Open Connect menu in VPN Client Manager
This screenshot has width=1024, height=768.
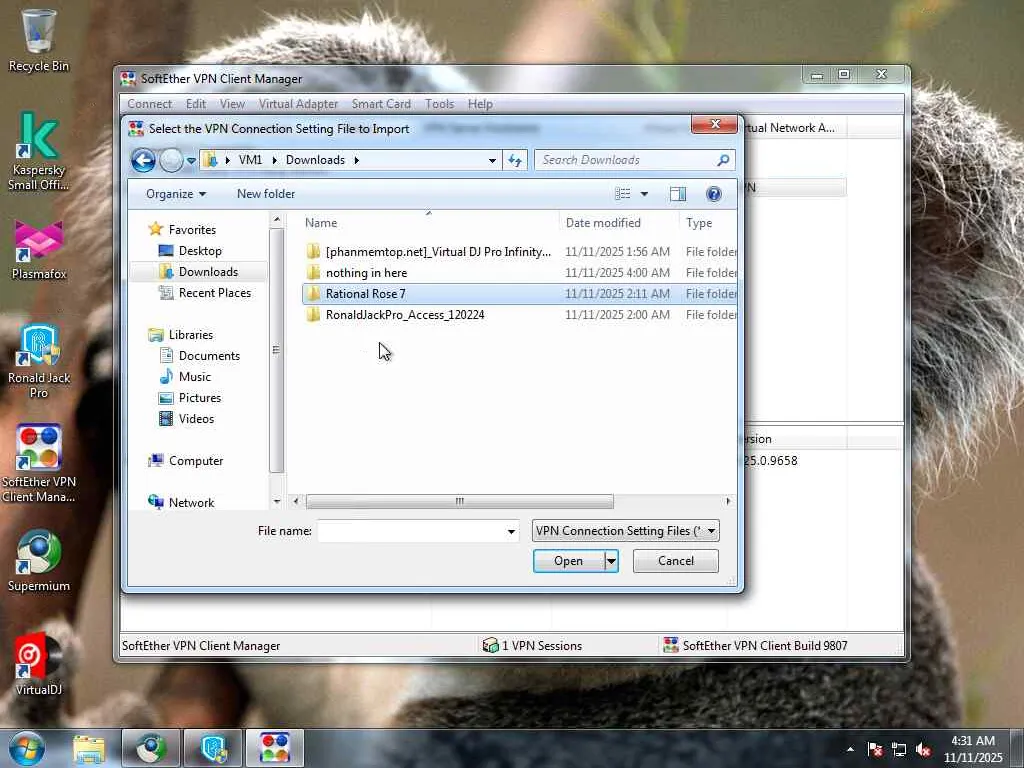point(150,104)
